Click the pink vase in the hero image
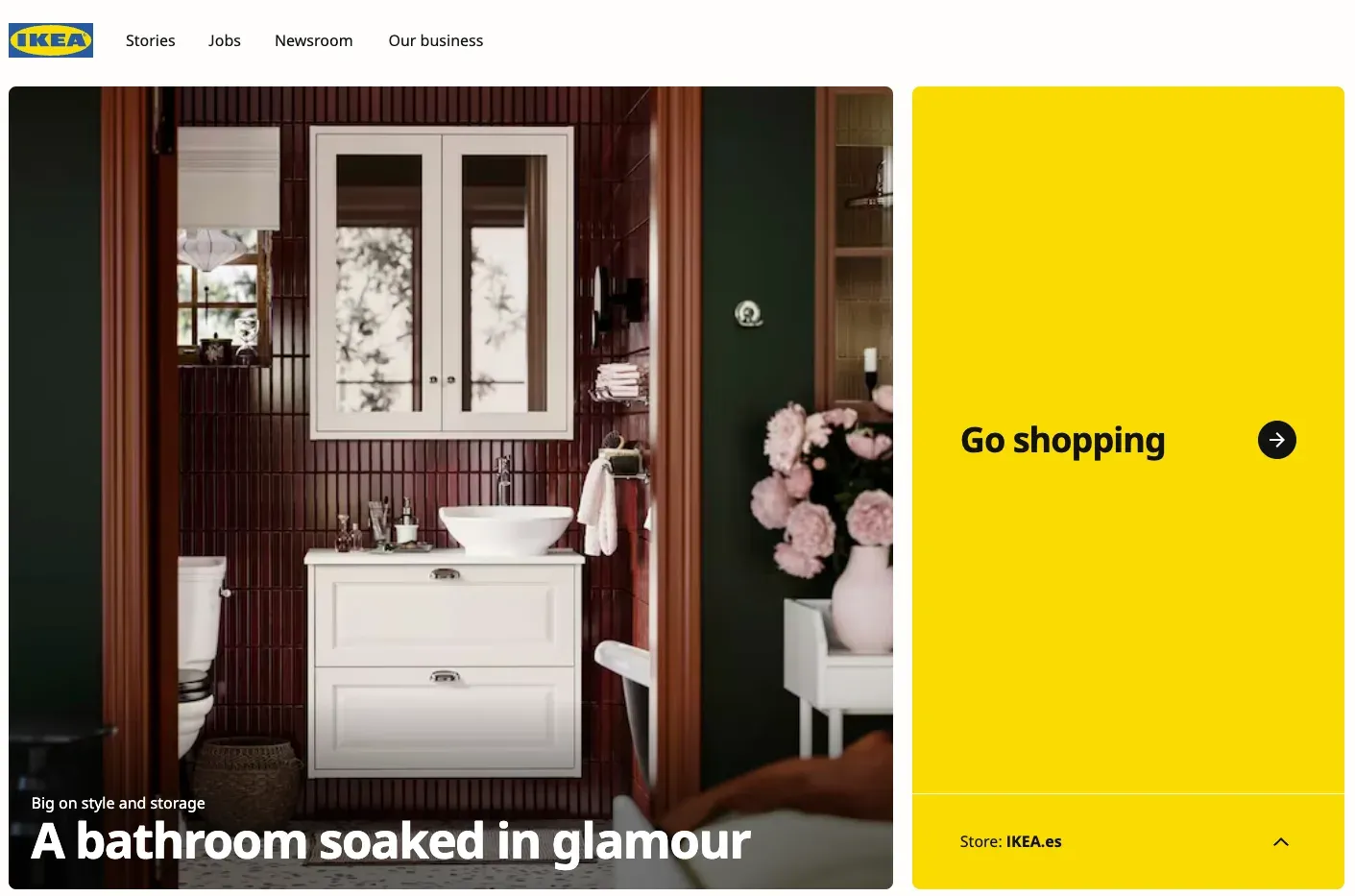The image size is (1355, 896). click(861, 599)
